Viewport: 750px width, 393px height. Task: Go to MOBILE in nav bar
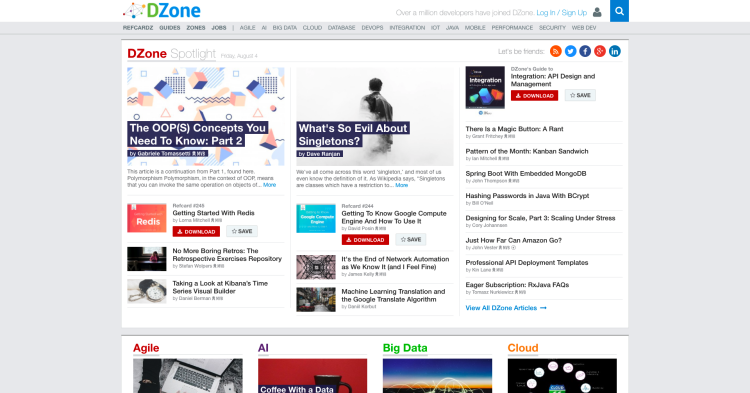click(x=475, y=28)
